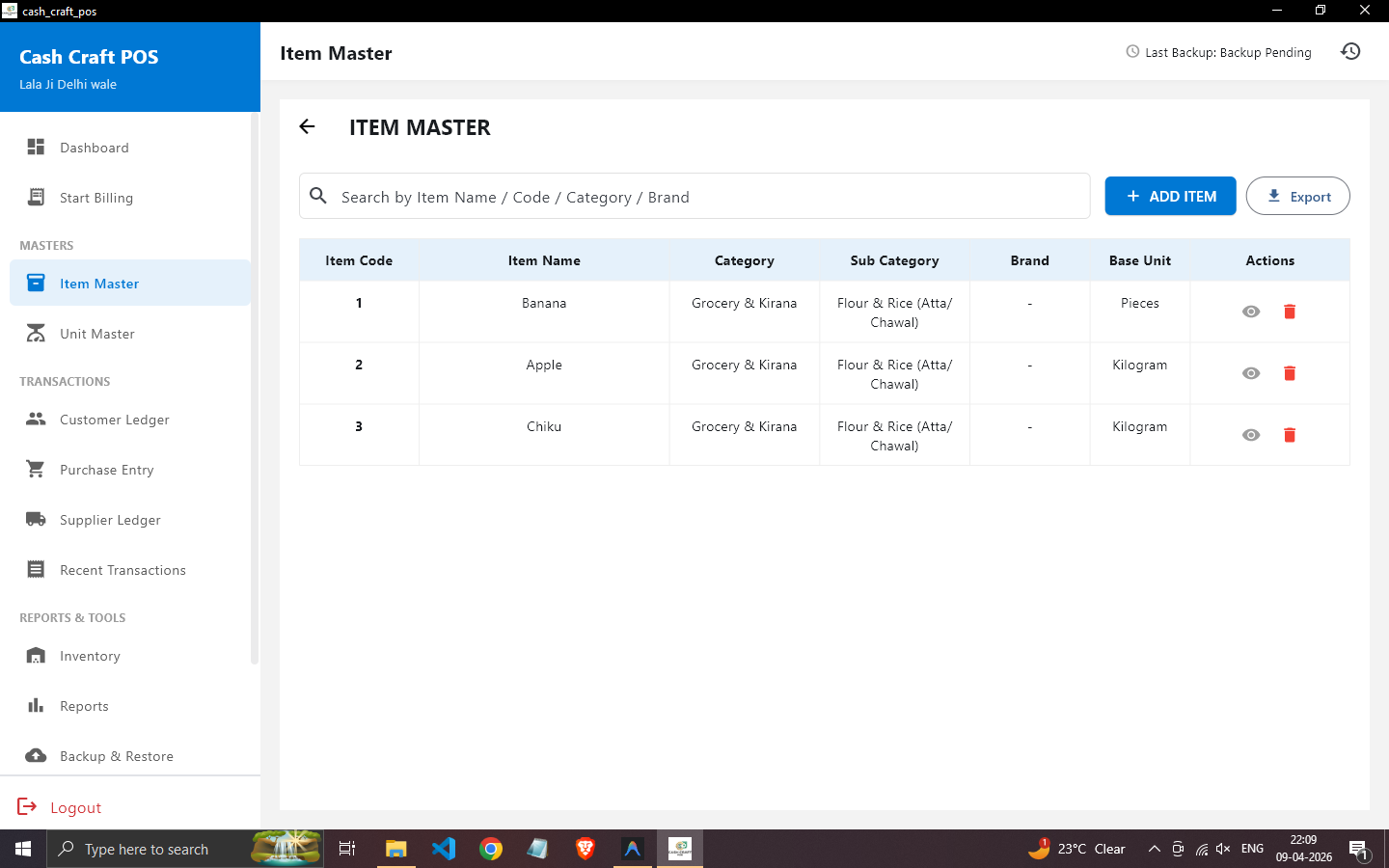Click Last Backup: Backup Pending status
The image size is (1389, 868).
[x=1219, y=52]
